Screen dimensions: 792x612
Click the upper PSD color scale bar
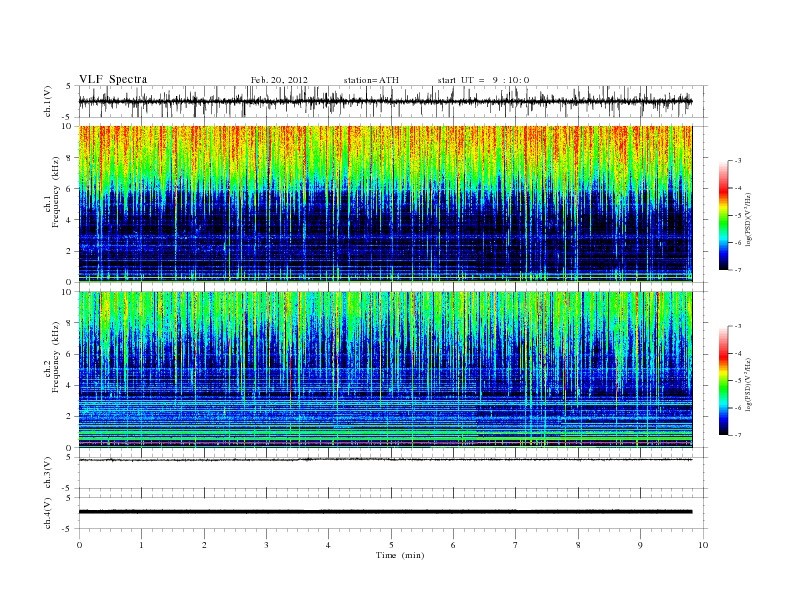(723, 215)
